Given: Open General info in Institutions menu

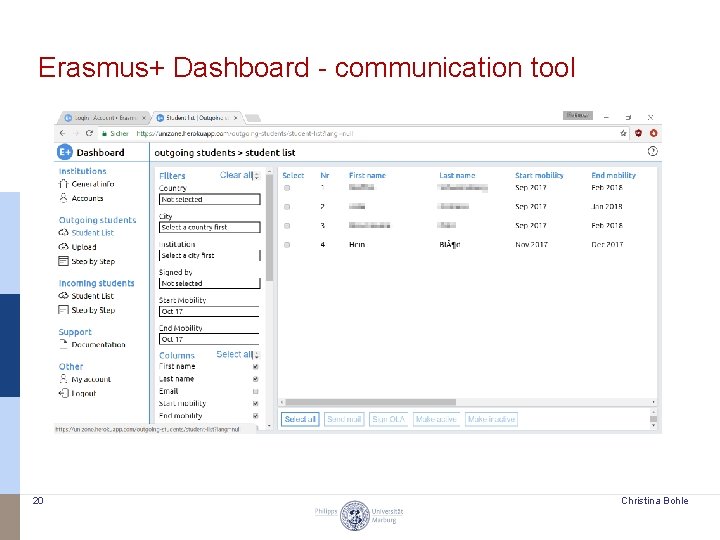Looking at the screenshot, I should click(93, 184).
